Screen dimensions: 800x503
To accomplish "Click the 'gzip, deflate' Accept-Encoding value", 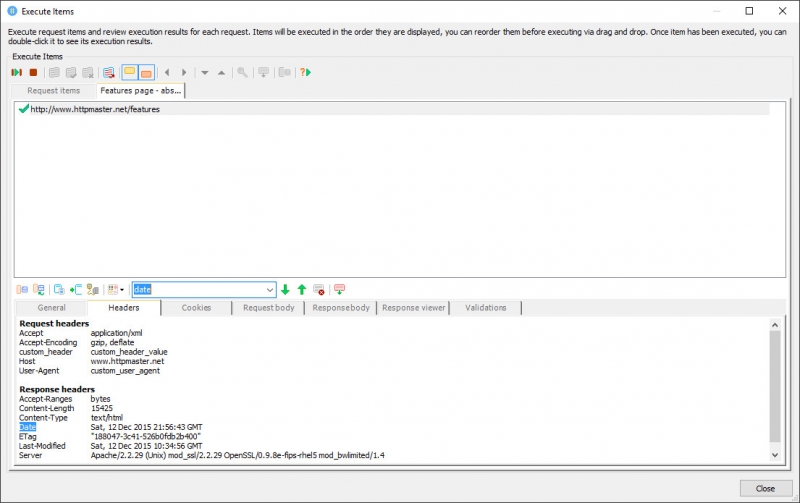I will pyautogui.click(x=112, y=342).
